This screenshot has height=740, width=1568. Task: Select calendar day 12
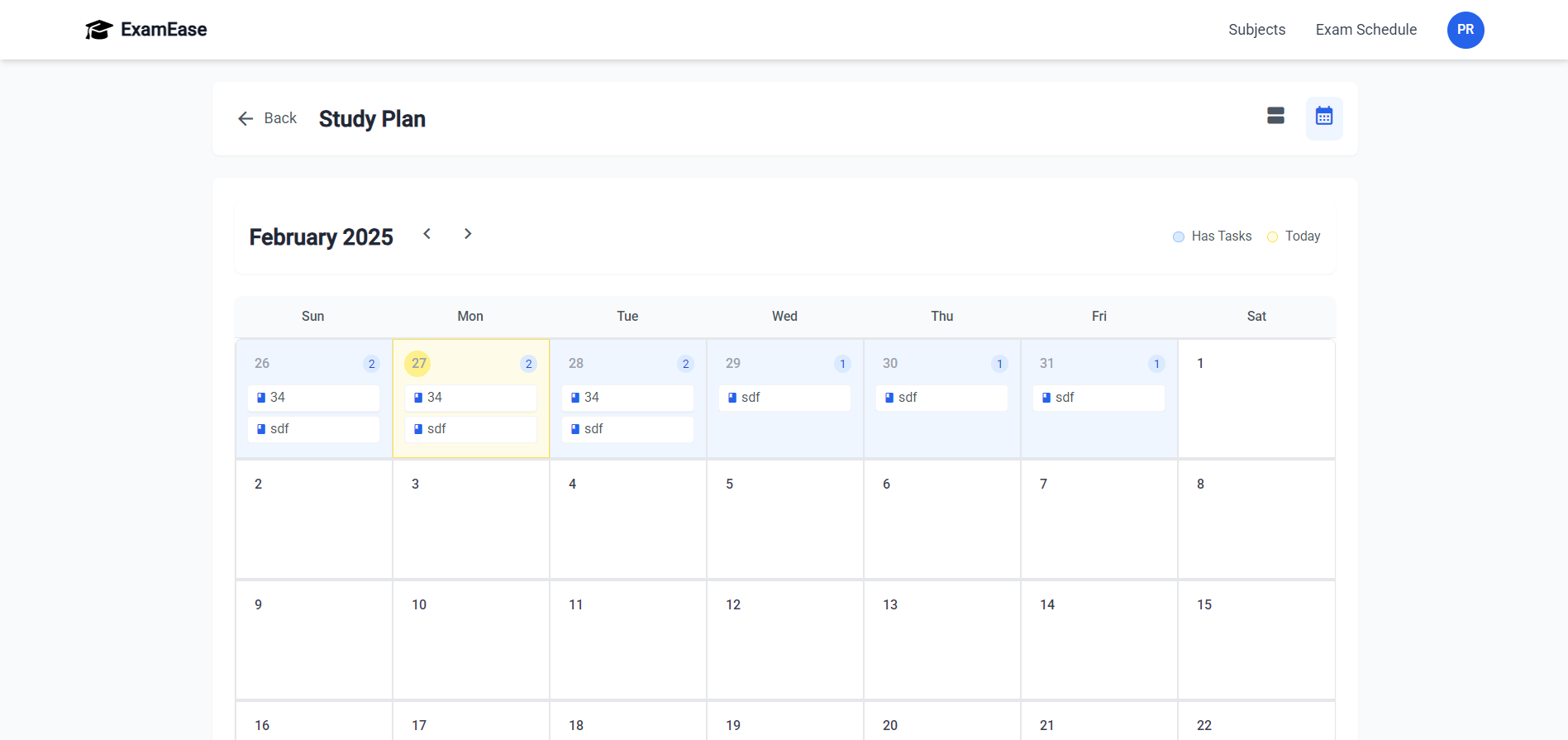tap(784, 640)
